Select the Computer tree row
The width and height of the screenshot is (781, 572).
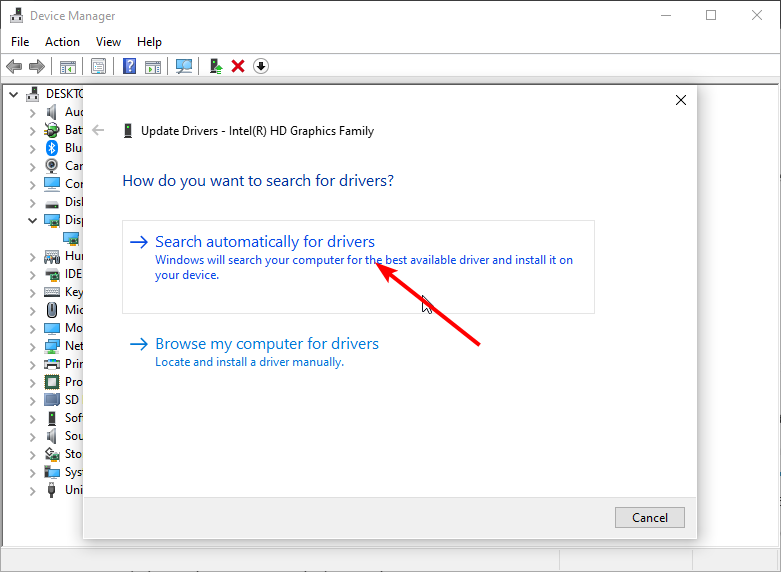[x=63, y=184]
